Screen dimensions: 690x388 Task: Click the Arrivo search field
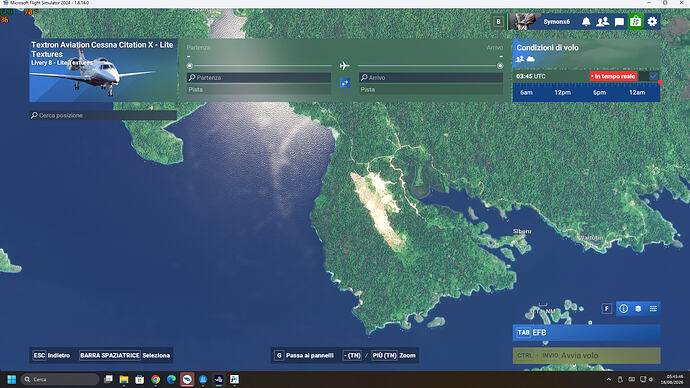coord(431,77)
